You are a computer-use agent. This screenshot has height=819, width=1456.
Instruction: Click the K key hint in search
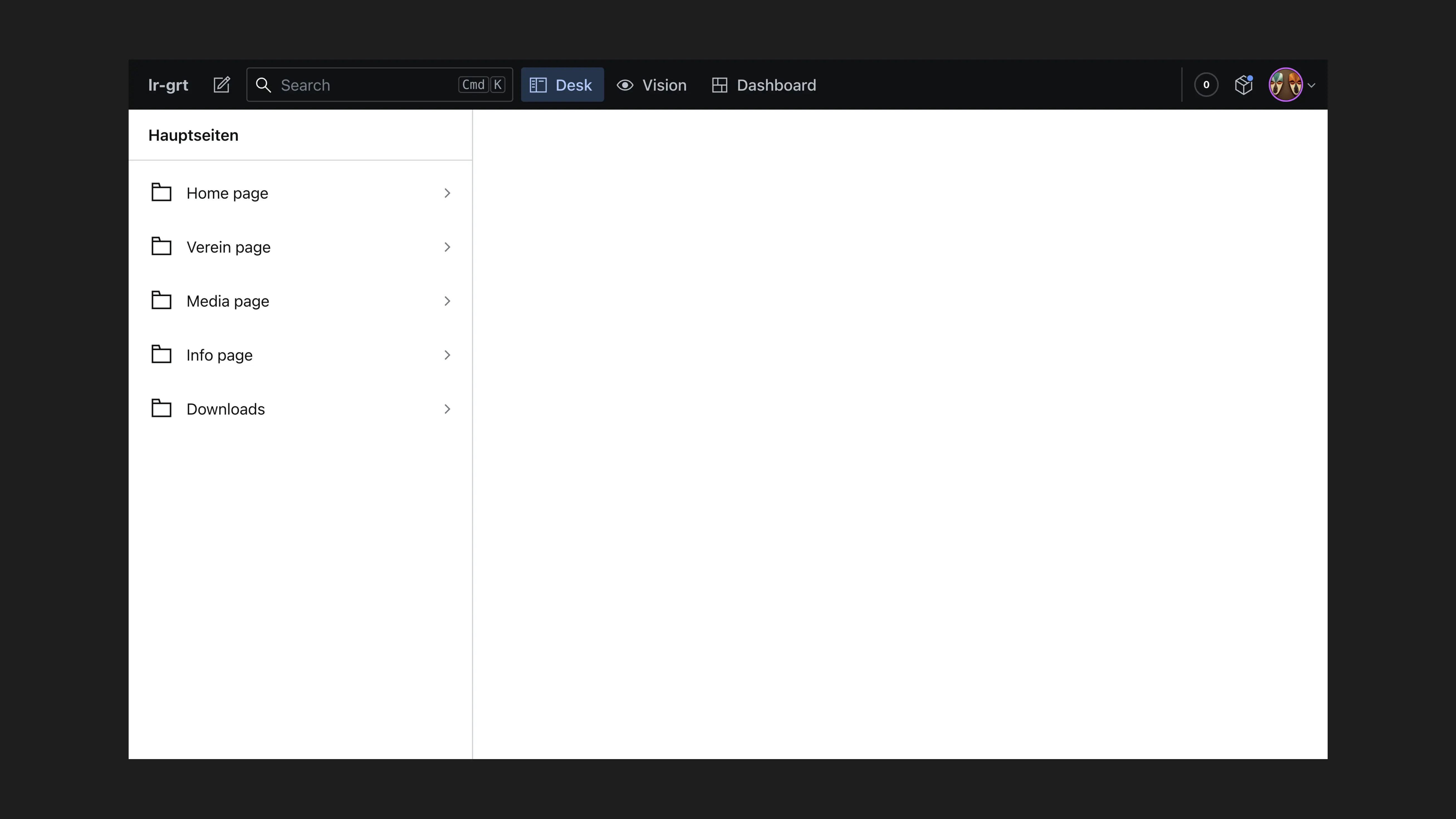[497, 85]
